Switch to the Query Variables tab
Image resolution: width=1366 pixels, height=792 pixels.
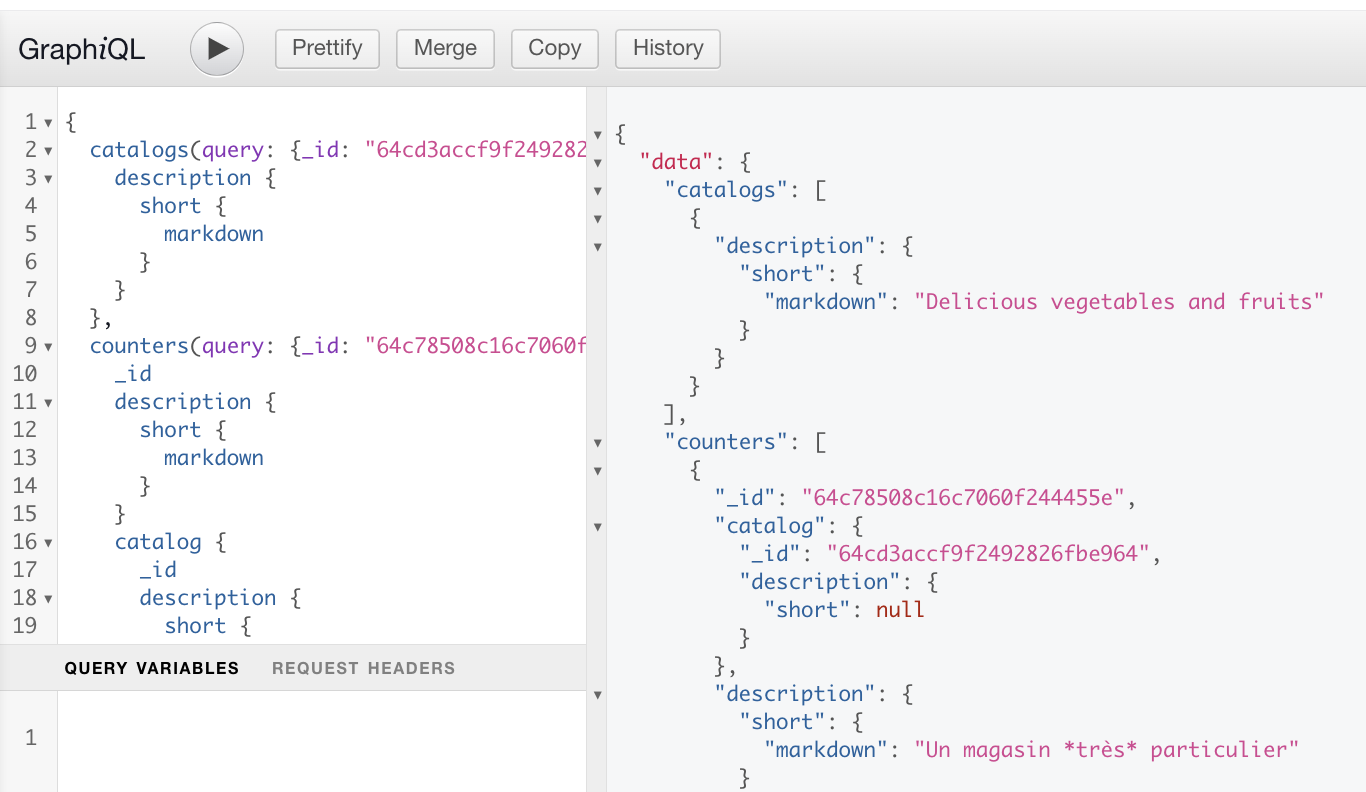click(151, 668)
